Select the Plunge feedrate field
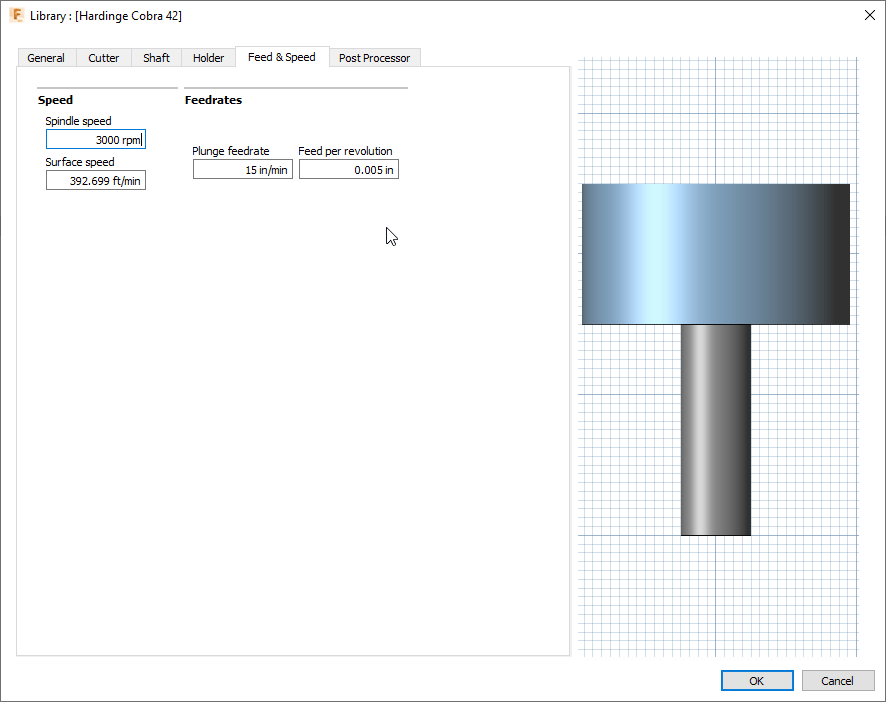Image resolution: width=886 pixels, height=702 pixels. tap(242, 169)
